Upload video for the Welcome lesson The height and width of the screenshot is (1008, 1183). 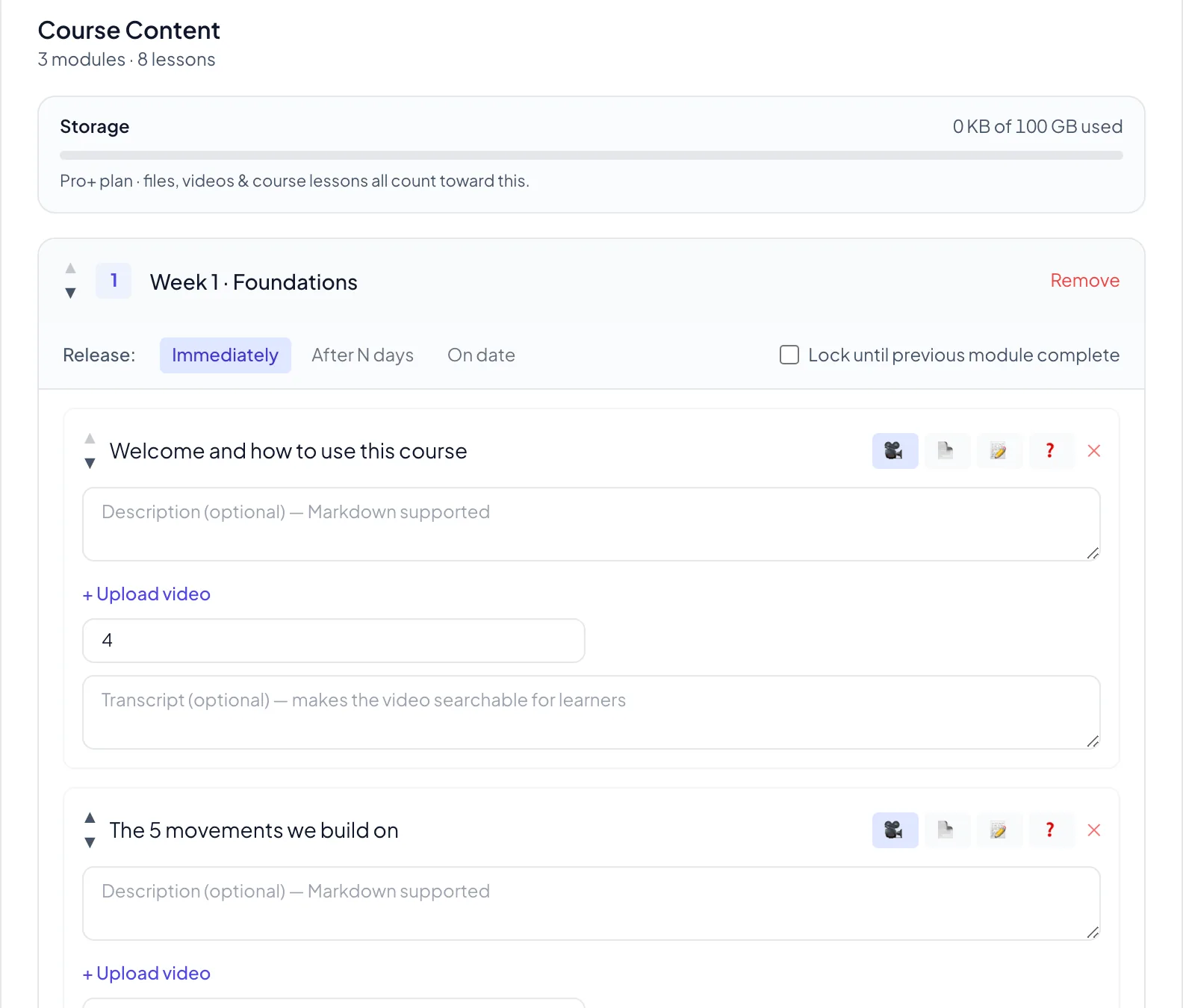click(x=146, y=594)
